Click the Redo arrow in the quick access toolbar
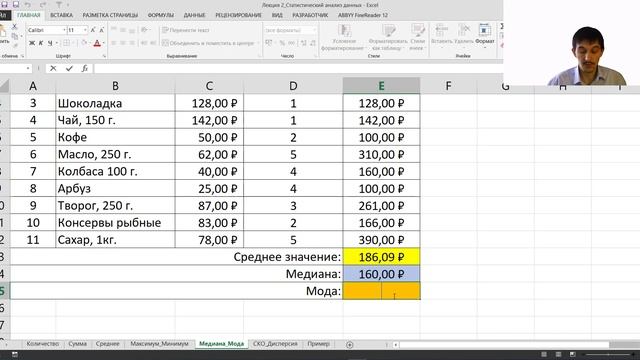This screenshot has height=360, width=640. point(43,5)
